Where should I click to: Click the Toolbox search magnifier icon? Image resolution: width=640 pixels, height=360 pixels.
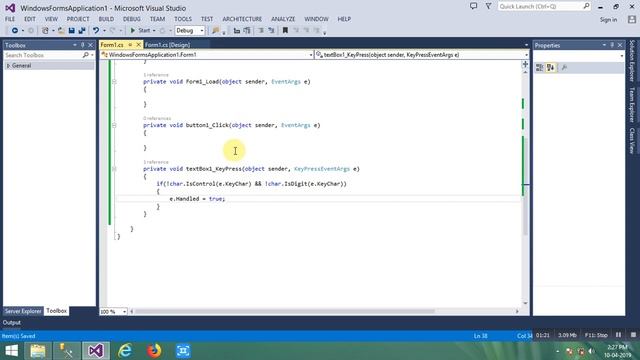[85, 55]
